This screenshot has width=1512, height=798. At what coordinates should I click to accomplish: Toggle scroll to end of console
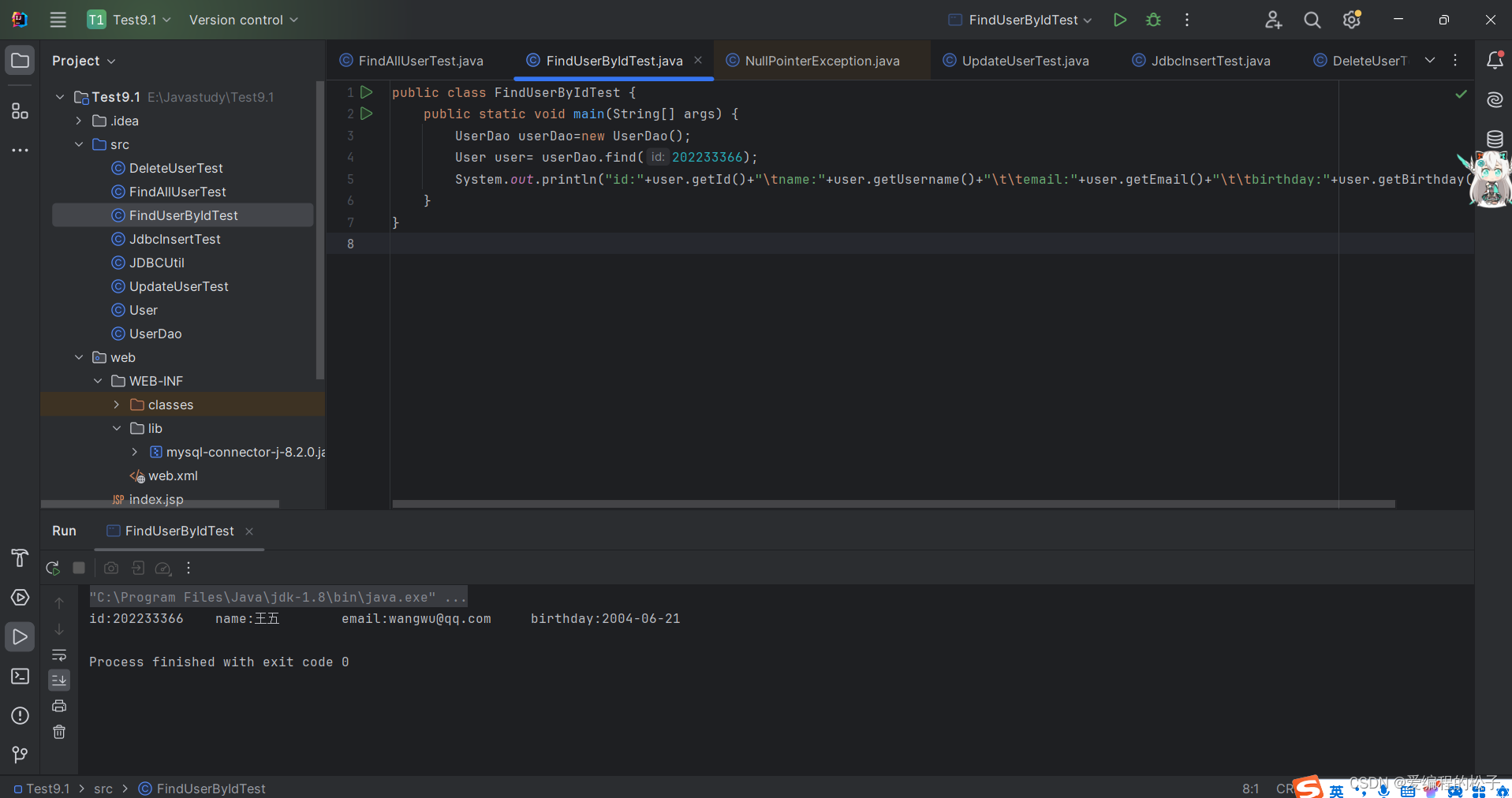click(x=59, y=680)
